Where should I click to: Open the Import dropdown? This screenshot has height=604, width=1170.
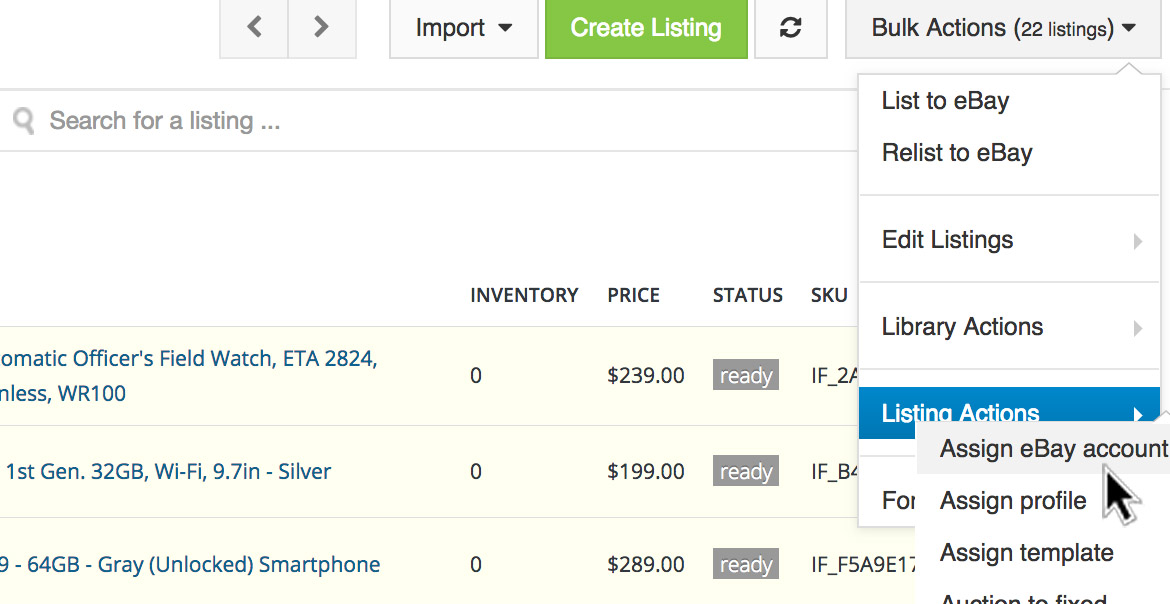(x=463, y=28)
